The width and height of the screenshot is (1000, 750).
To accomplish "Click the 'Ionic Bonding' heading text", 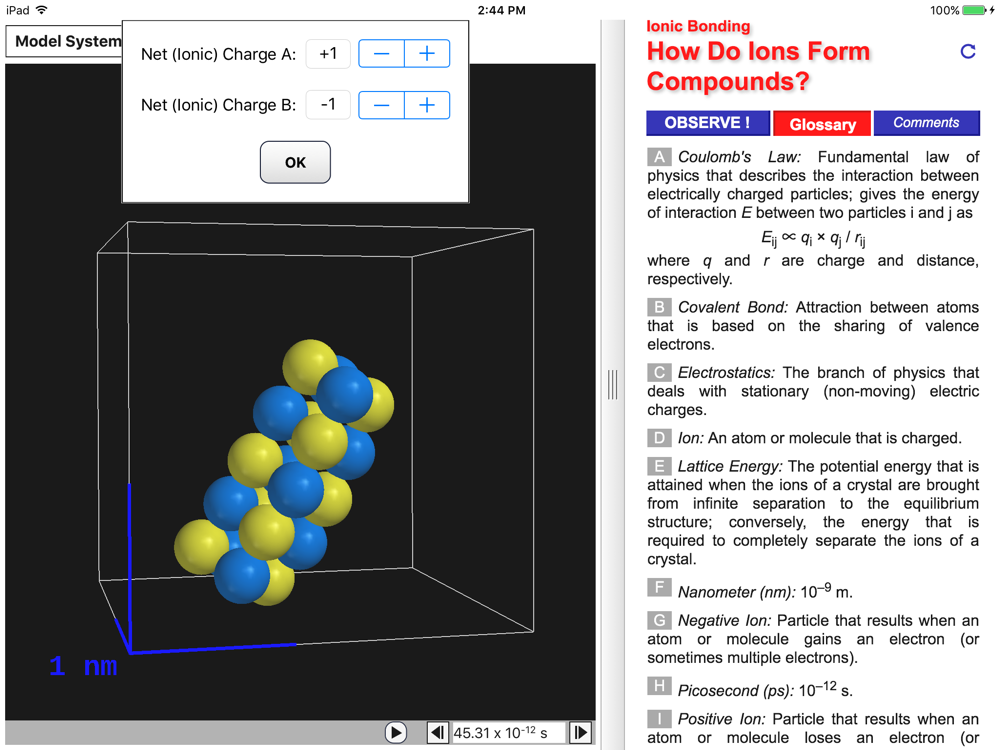I will pyautogui.click(x=698, y=26).
